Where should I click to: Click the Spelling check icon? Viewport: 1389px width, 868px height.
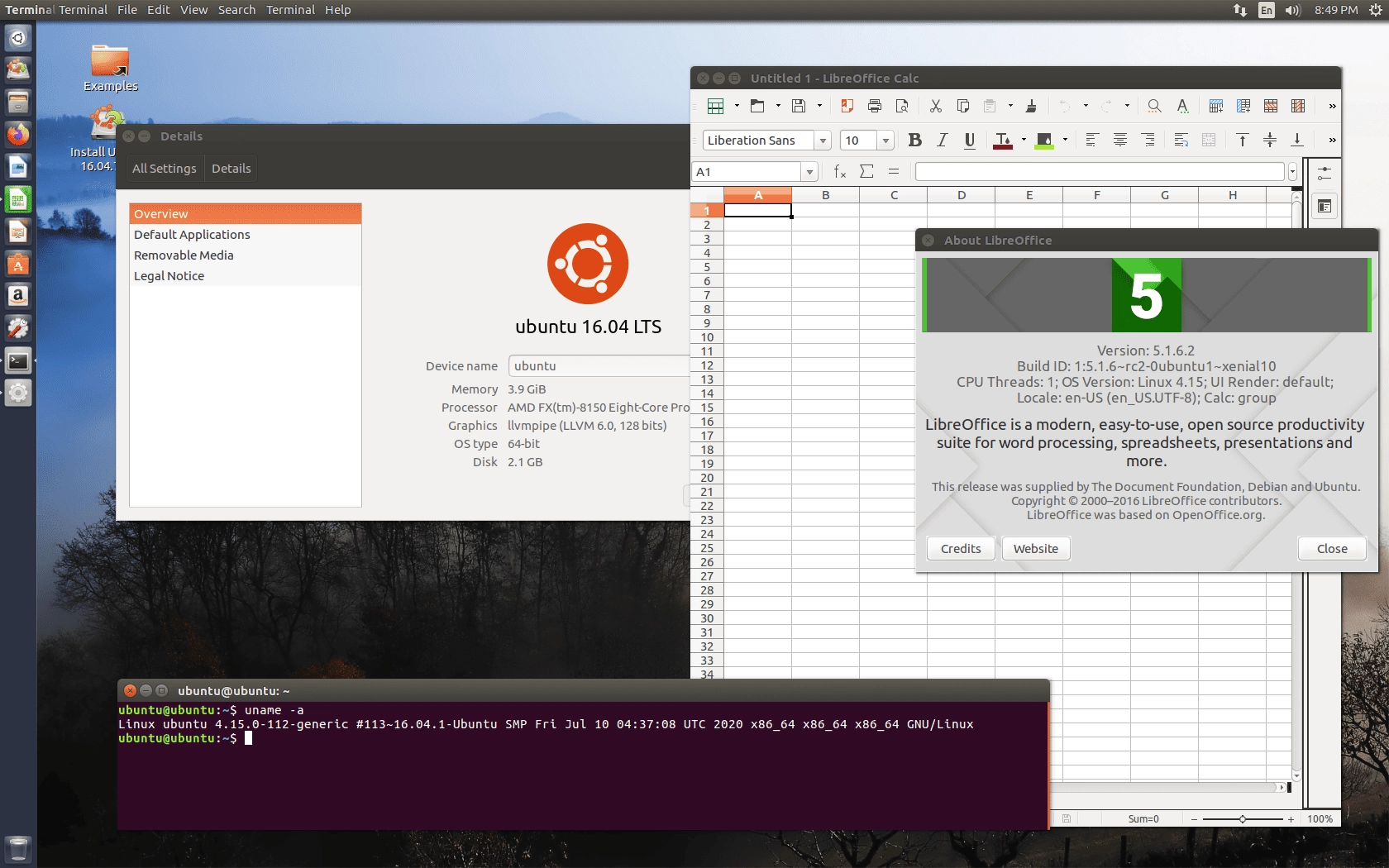coord(1182,106)
